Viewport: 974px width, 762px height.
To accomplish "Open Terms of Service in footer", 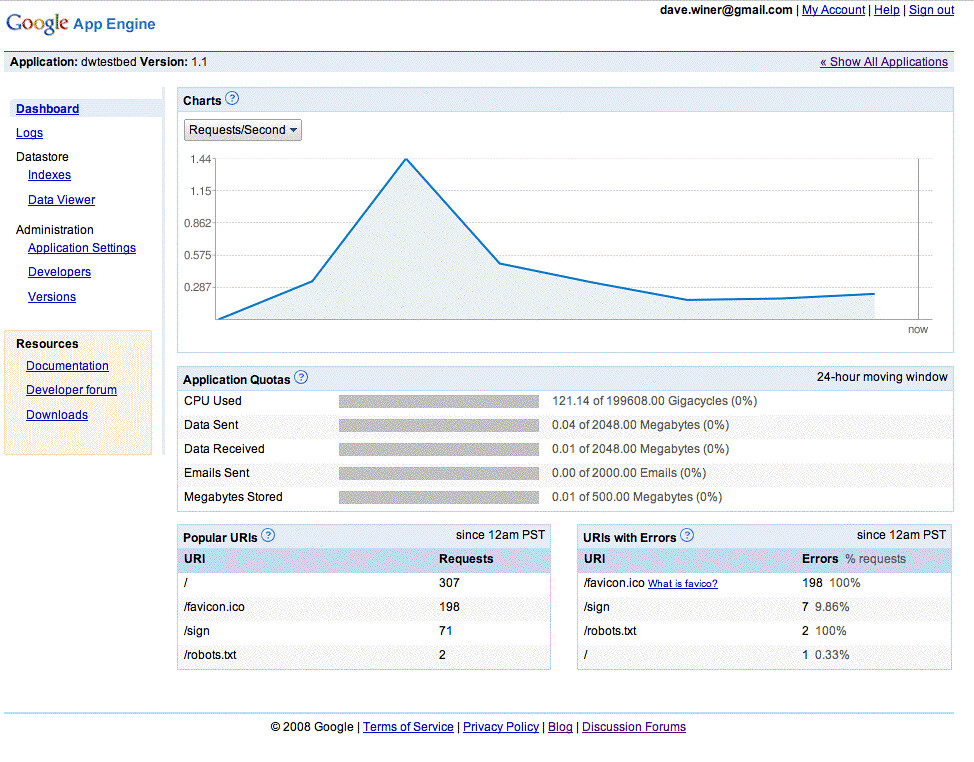I will click(x=408, y=727).
